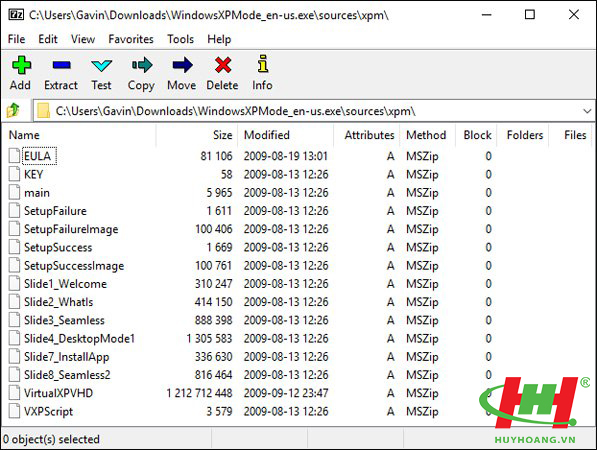Click the SetupFailure file icon

tap(14, 211)
